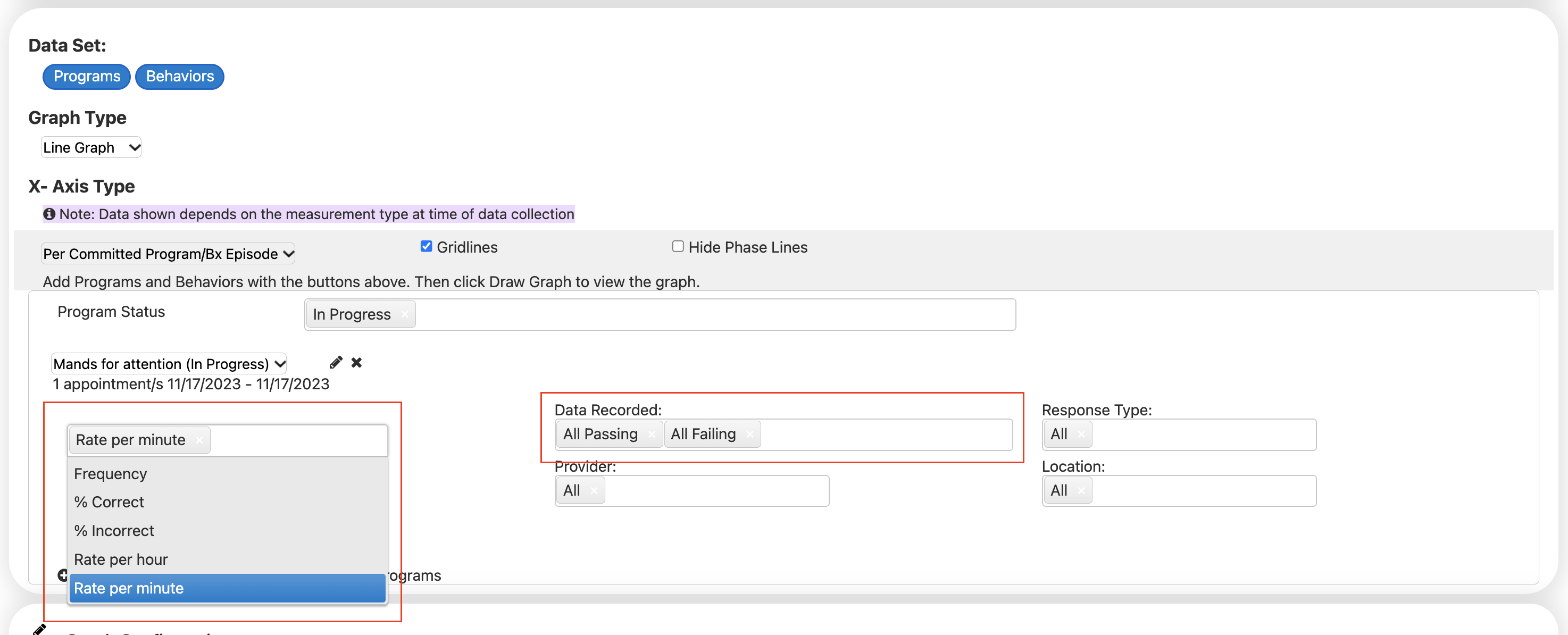Click the info icon next to Note
This screenshot has width=1568, height=635.
pos(49,214)
